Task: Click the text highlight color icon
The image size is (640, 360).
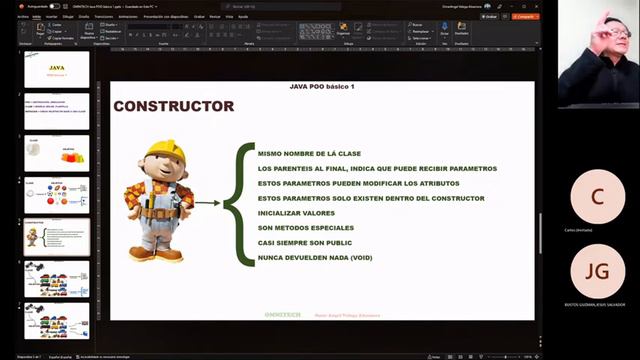Action: [187, 35]
